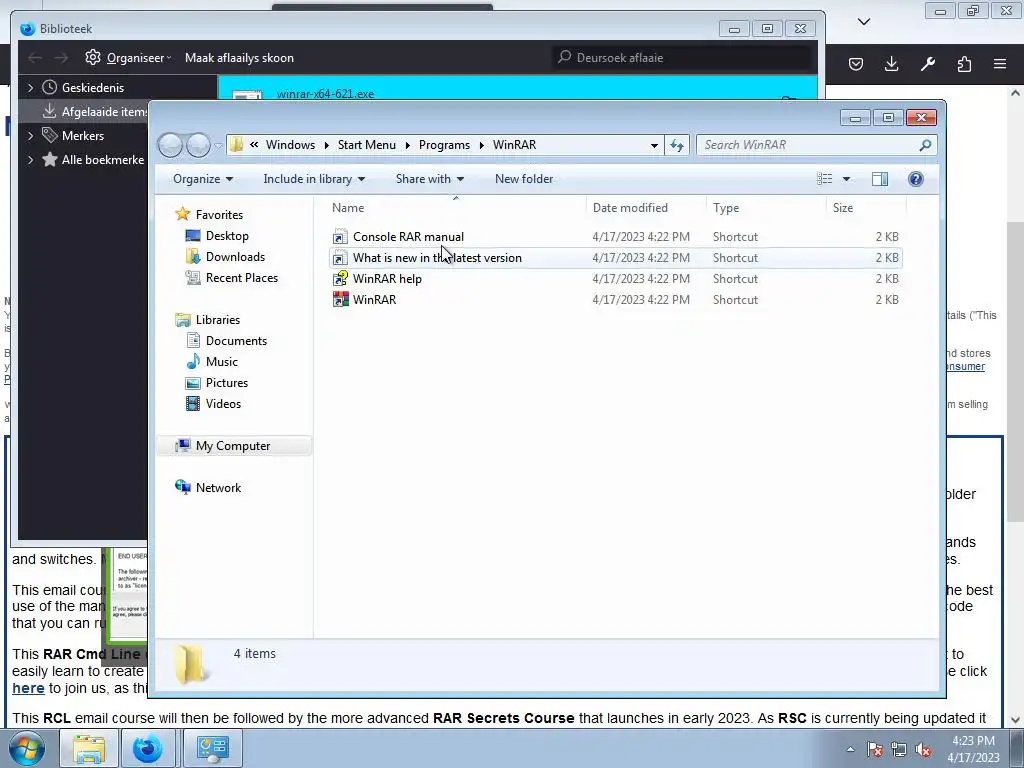Open the Windows Start button
The image size is (1024, 768).
pyautogui.click(x=26, y=748)
